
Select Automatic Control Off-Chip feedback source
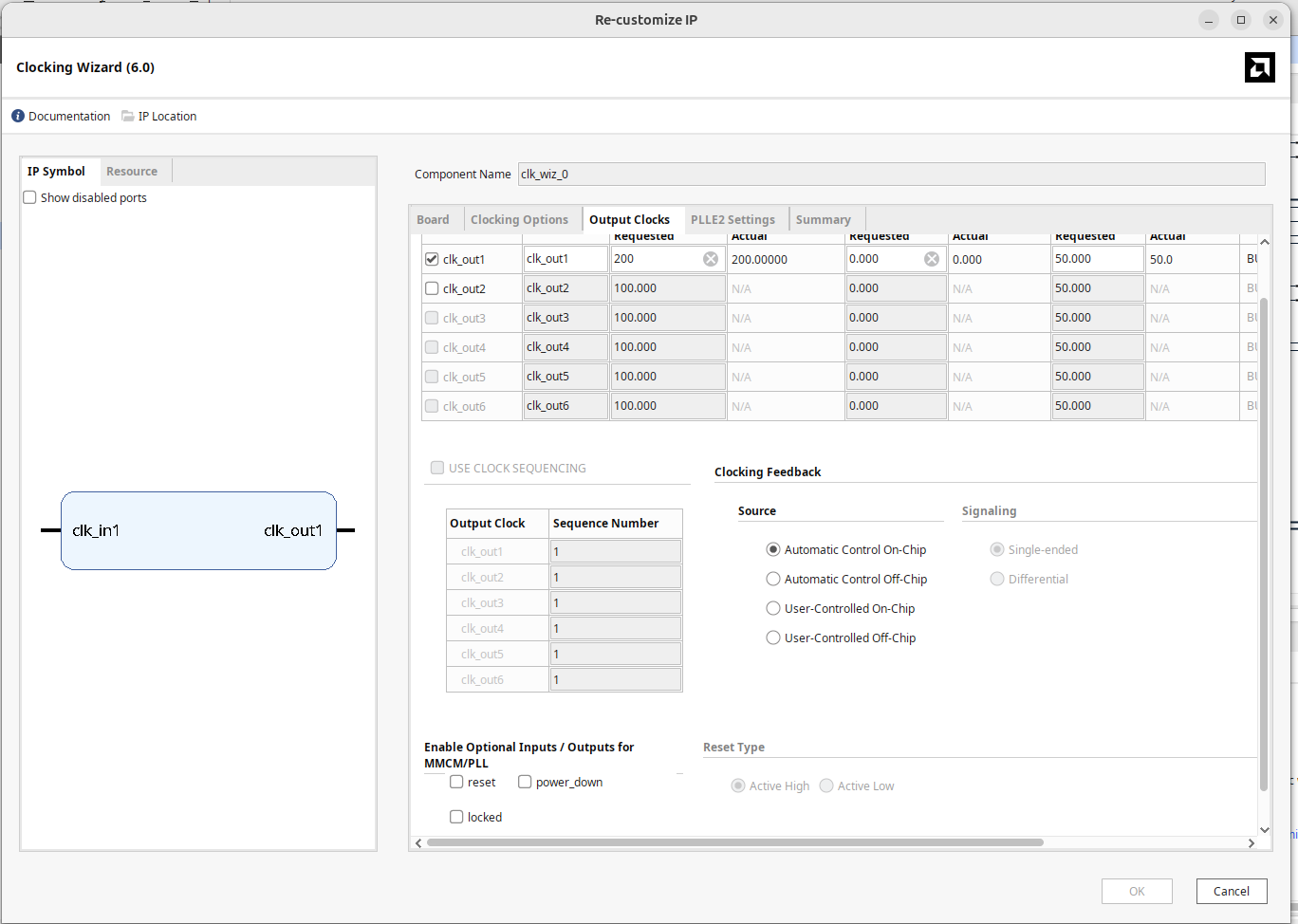773,579
